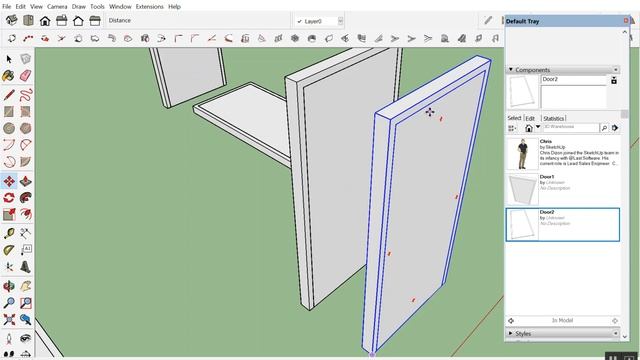Open the Extensions menu
640x360 pixels.
click(x=149, y=7)
